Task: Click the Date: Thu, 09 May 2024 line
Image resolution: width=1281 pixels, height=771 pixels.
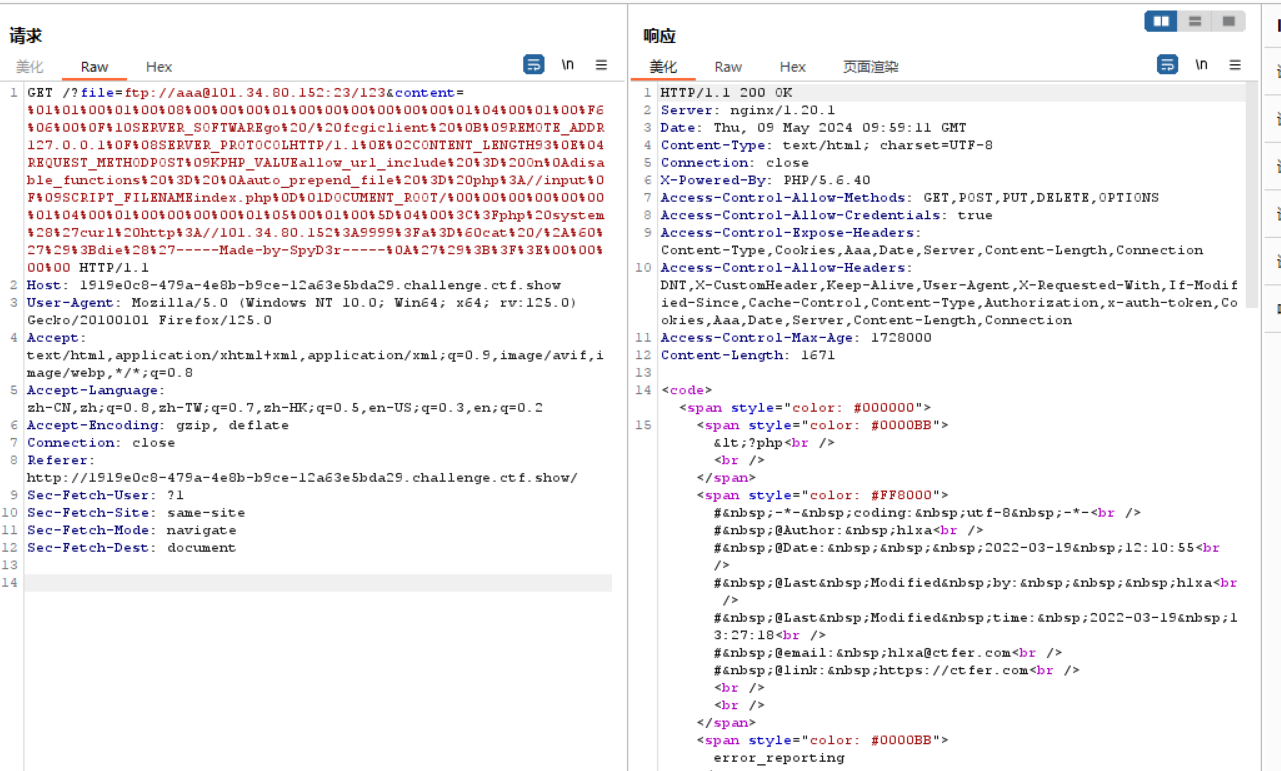Action: click(813, 127)
